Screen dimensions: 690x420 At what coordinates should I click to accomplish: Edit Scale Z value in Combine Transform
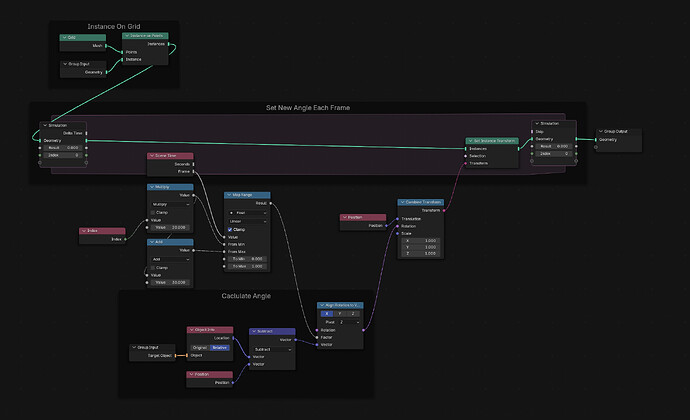click(421, 254)
